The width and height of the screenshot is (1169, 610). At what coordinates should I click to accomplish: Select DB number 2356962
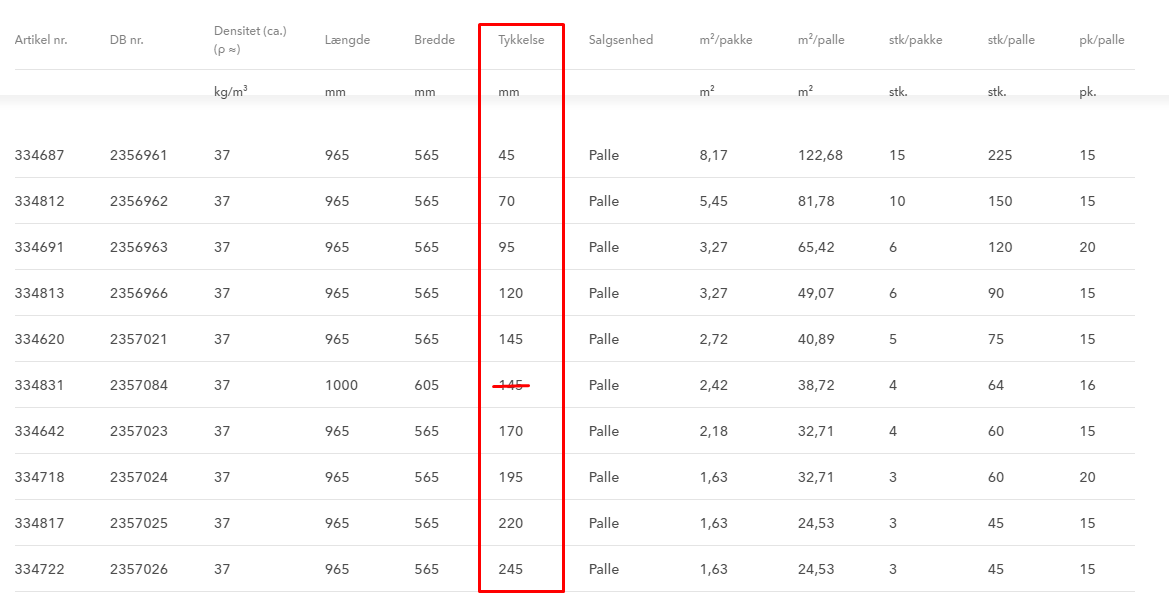click(139, 201)
